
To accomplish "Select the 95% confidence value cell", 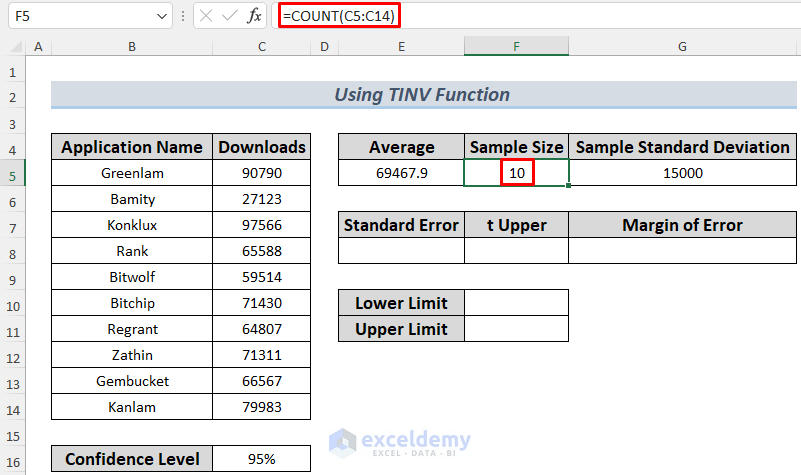I will tap(262, 459).
